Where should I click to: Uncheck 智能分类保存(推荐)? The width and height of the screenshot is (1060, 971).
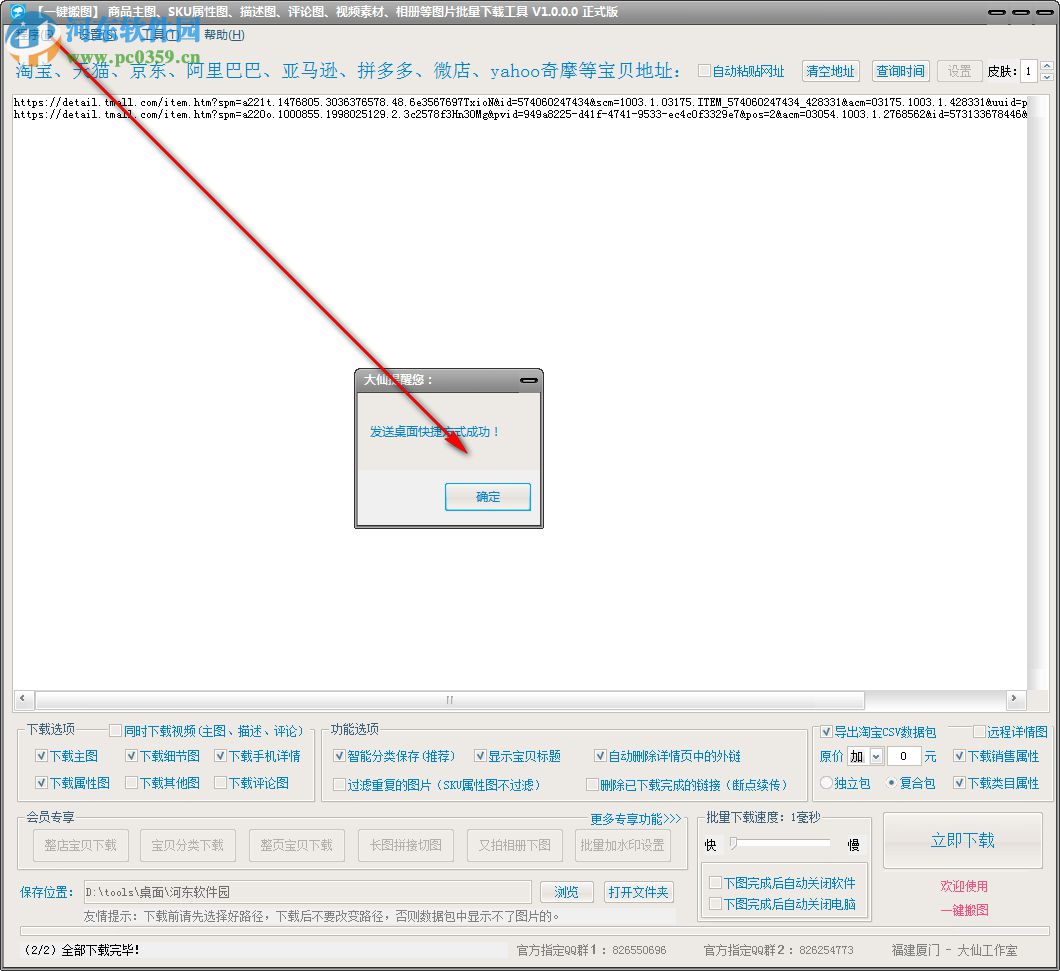click(339, 755)
